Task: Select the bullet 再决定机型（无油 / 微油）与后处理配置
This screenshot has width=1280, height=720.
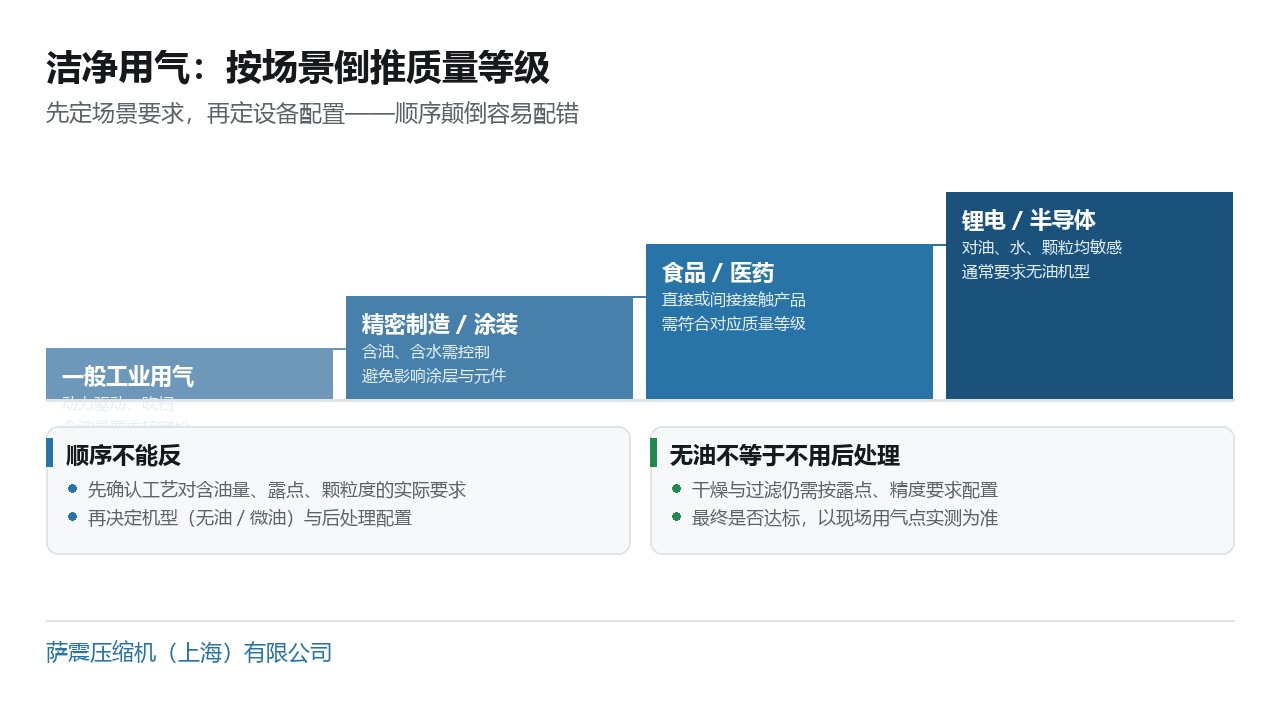Action: point(250,518)
